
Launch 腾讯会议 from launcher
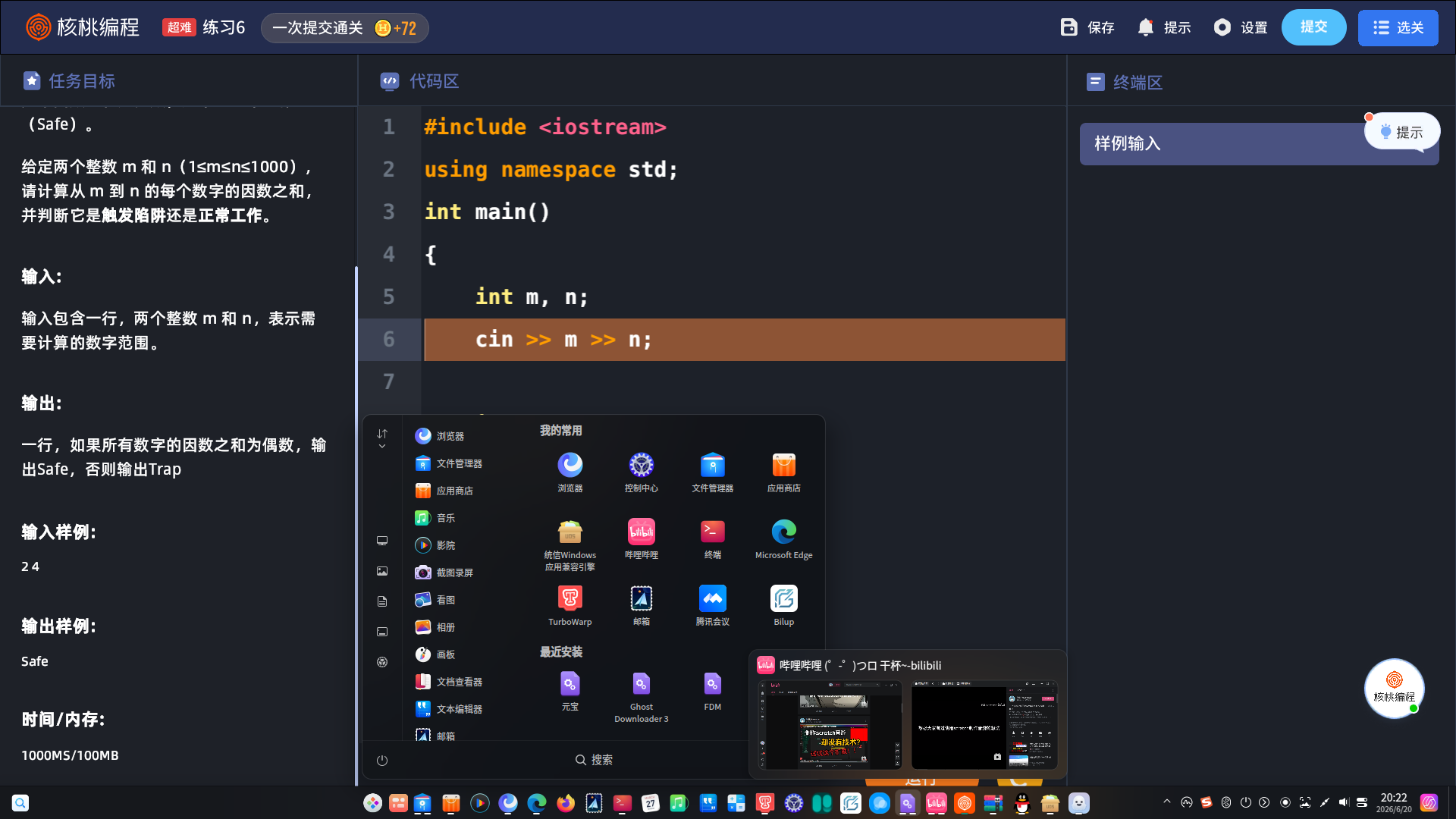(712, 606)
